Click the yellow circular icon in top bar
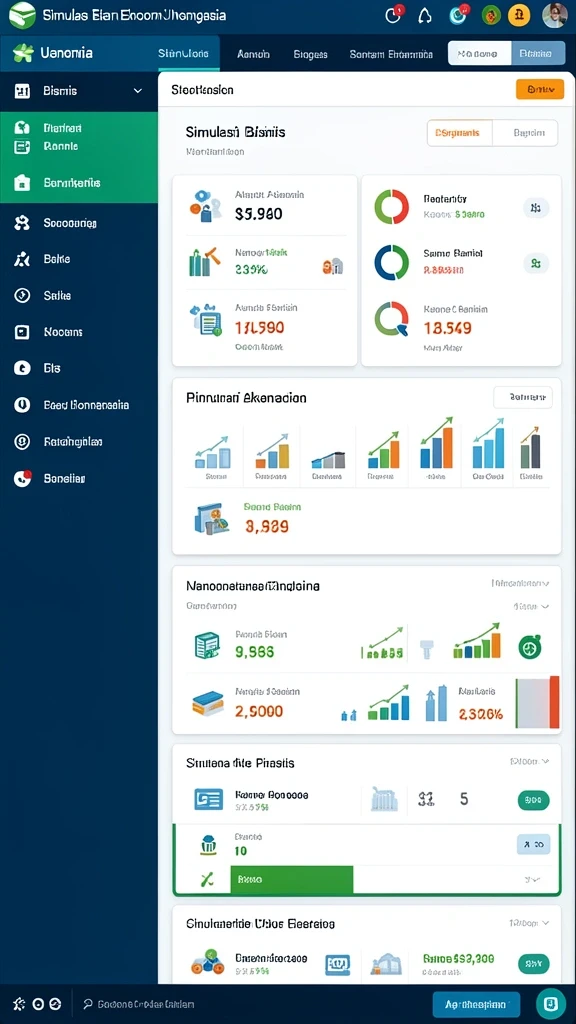The width and height of the screenshot is (576, 1024). (519, 15)
